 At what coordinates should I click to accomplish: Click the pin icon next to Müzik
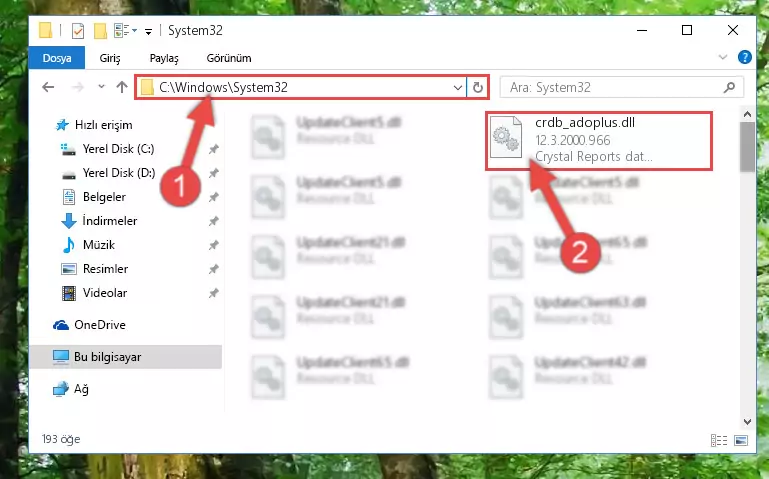pyautogui.click(x=213, y=245)
